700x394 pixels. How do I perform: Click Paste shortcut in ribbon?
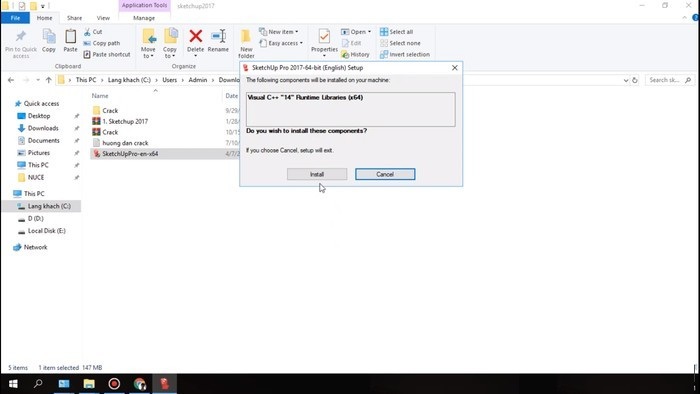[x=107, y=54]
